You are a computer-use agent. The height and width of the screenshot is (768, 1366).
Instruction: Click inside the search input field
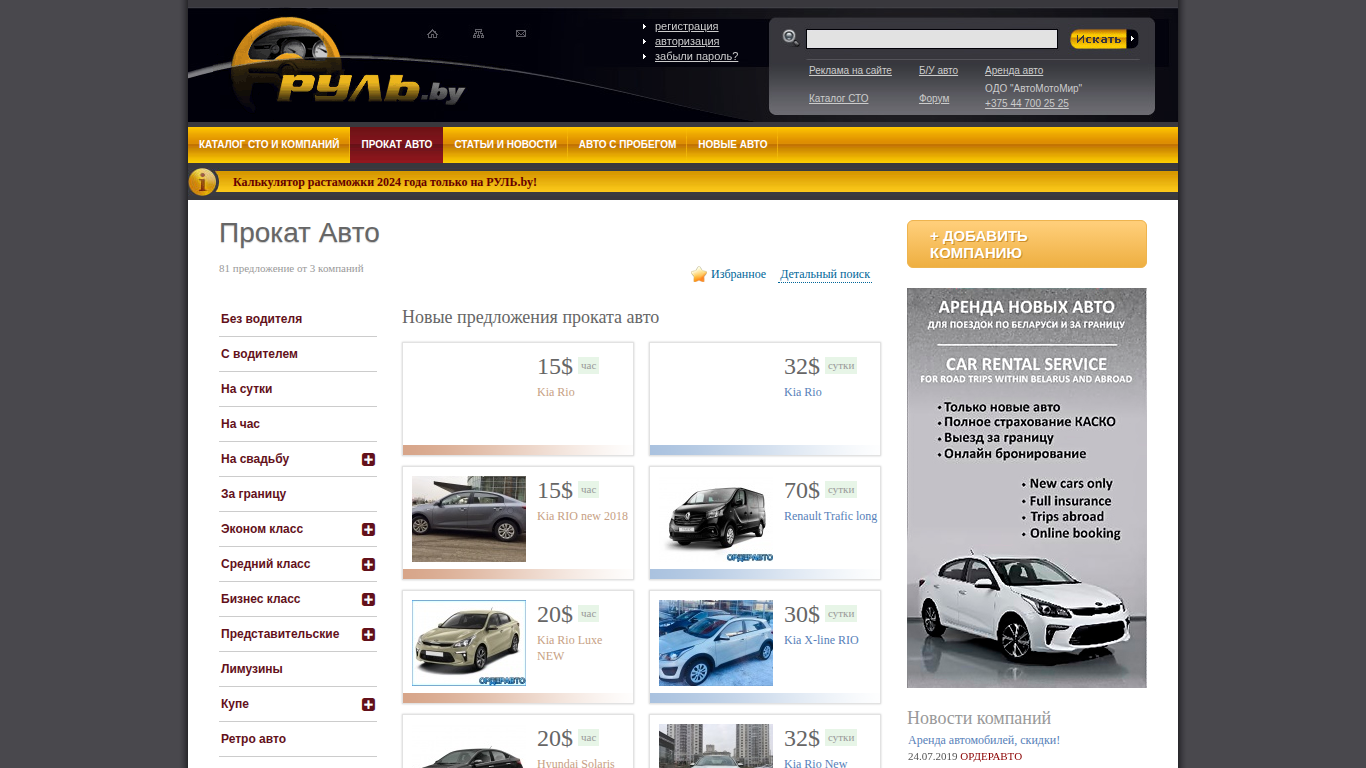click(932, 39)
